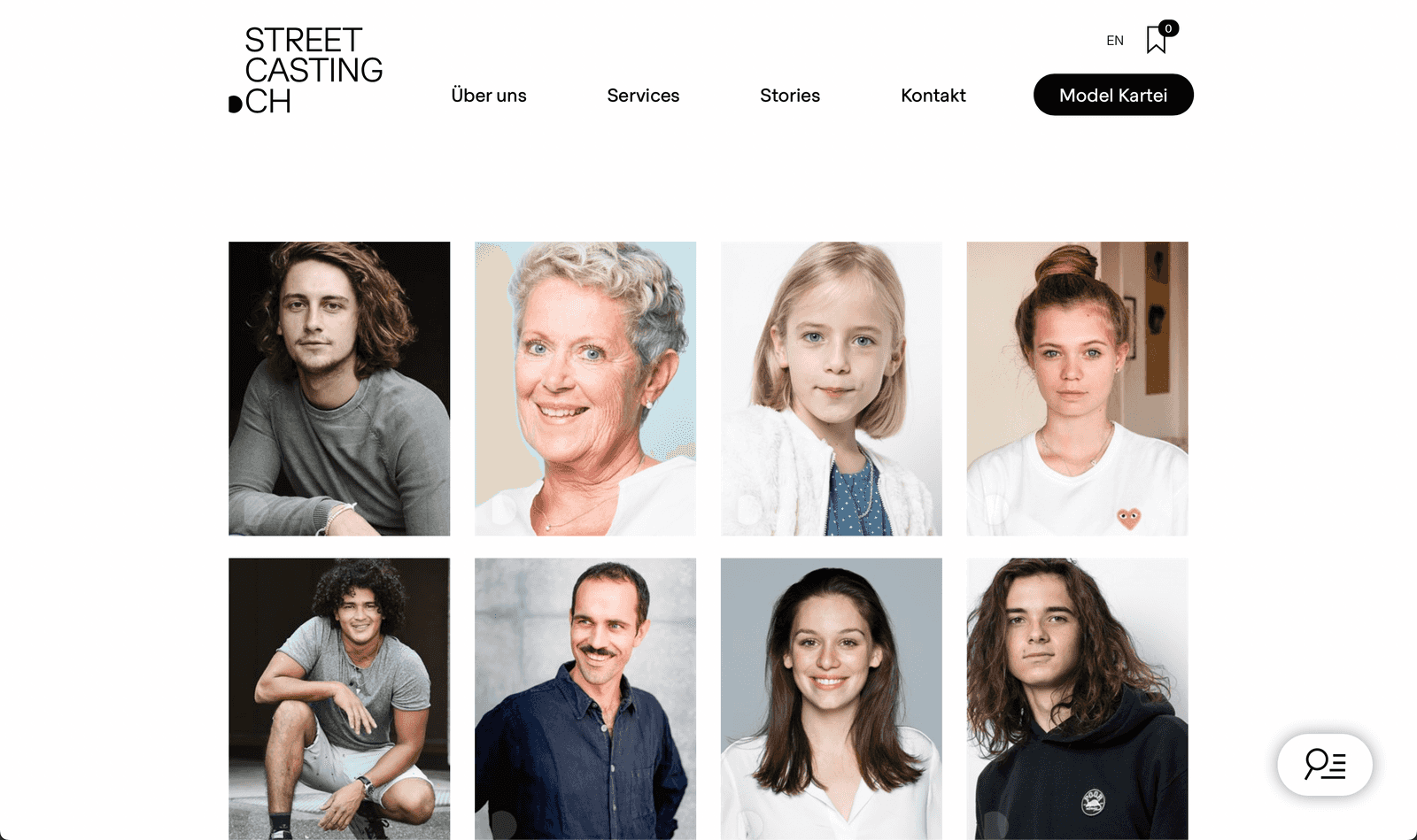The image size is (1417, 840).
Task: Click the faint half-circle mark on black hoodie photo
Action: click(x=995, y=824)
